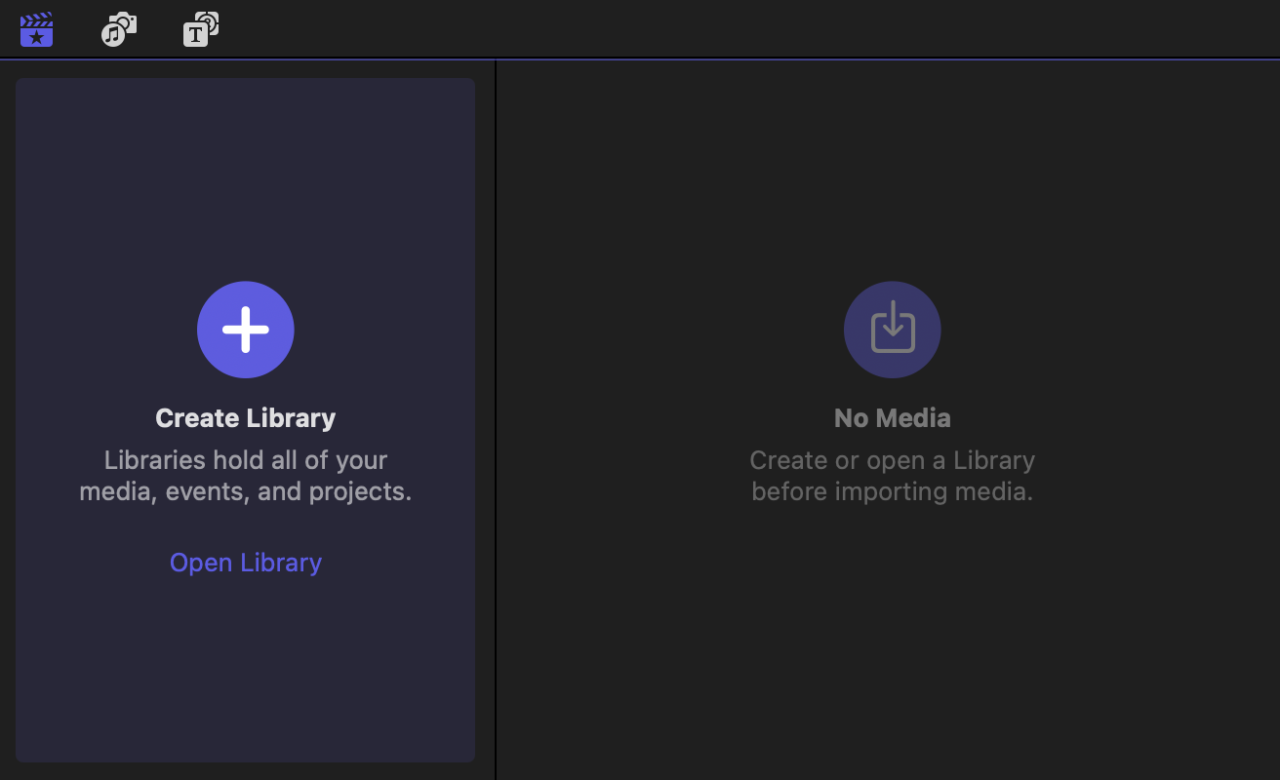Show the Libraries sidebar

point(36,30)
